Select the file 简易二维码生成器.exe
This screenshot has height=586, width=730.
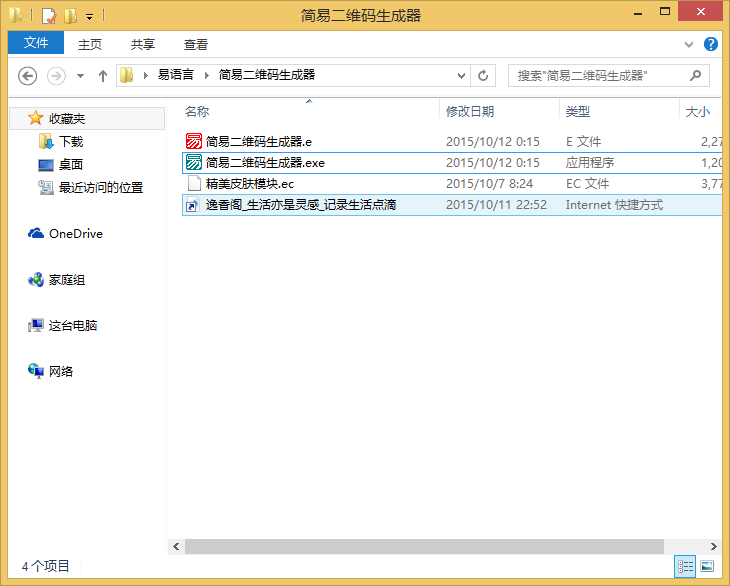coord(452,162)
